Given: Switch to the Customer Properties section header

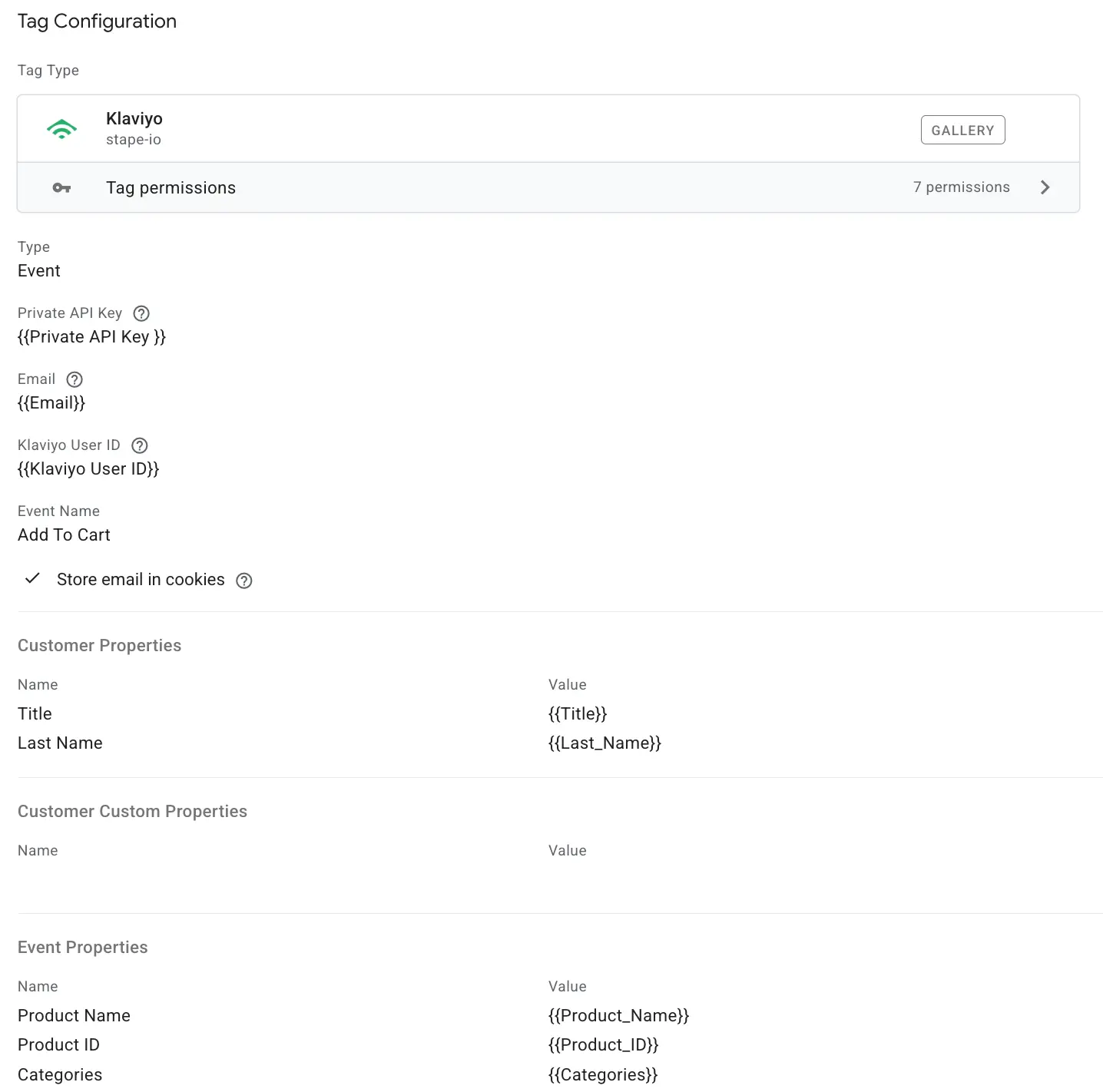Looking at the screenshot, I should coord(99,645).
